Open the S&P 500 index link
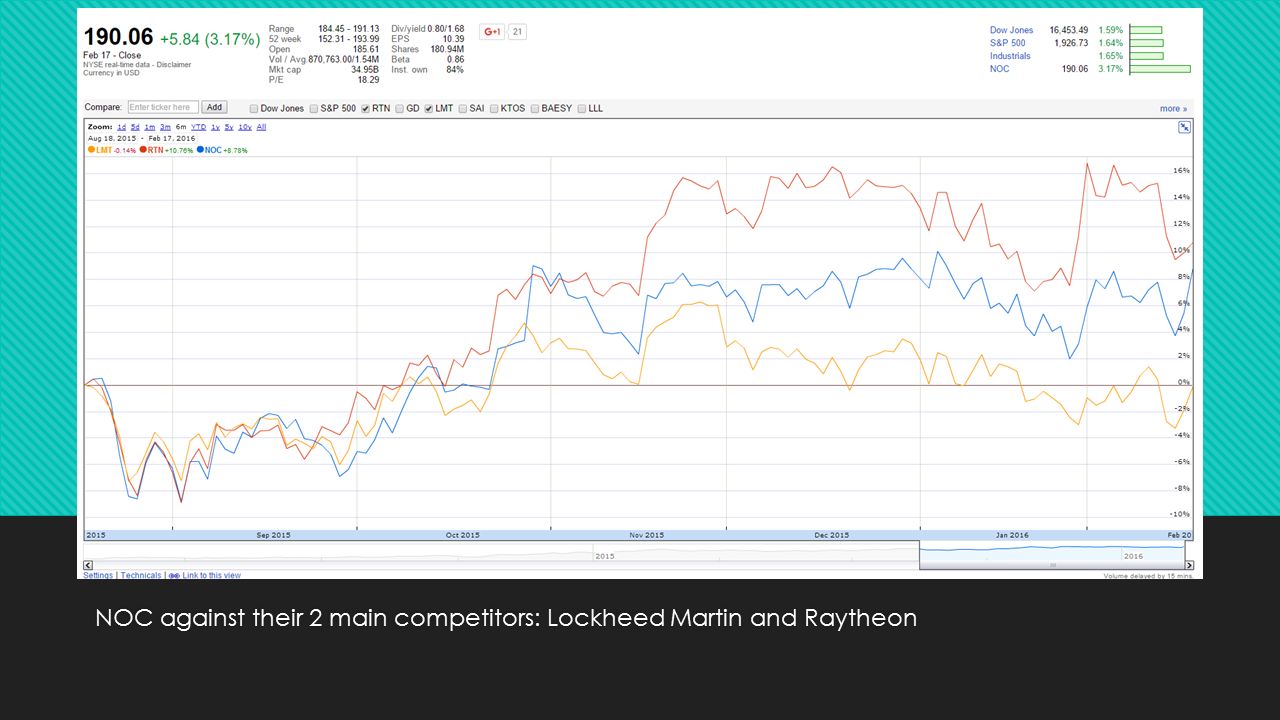Viewport: 1280px width, 720px height. click(1007, 43)
